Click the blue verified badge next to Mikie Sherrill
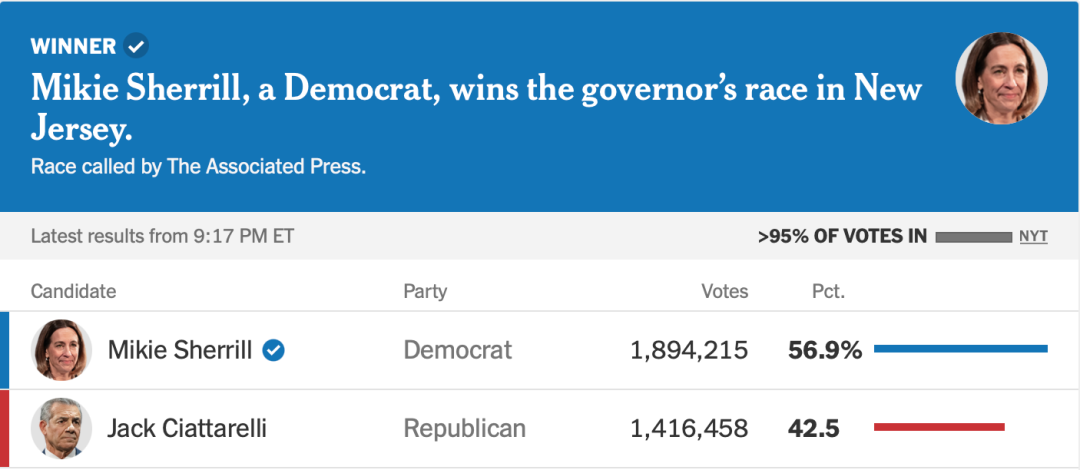Viewport: 1080px width, 470px height. coord(273,350)
